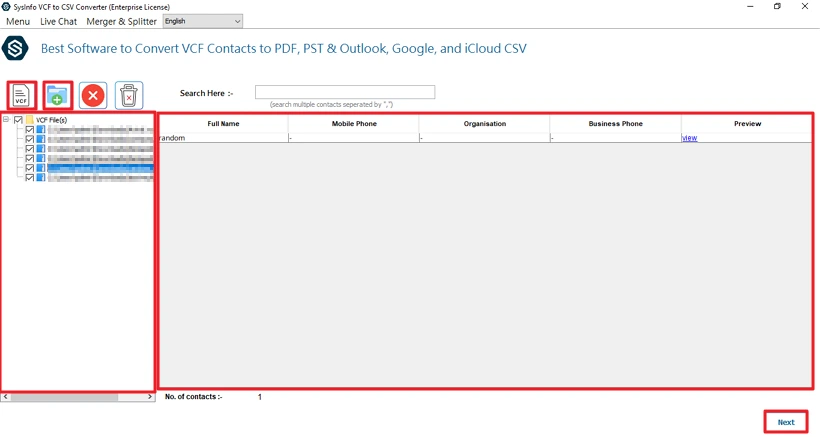Viewport: 820px width, 437px height.
Task: Select the highlighted blue file row in tree
Action: tap(100, 168)
